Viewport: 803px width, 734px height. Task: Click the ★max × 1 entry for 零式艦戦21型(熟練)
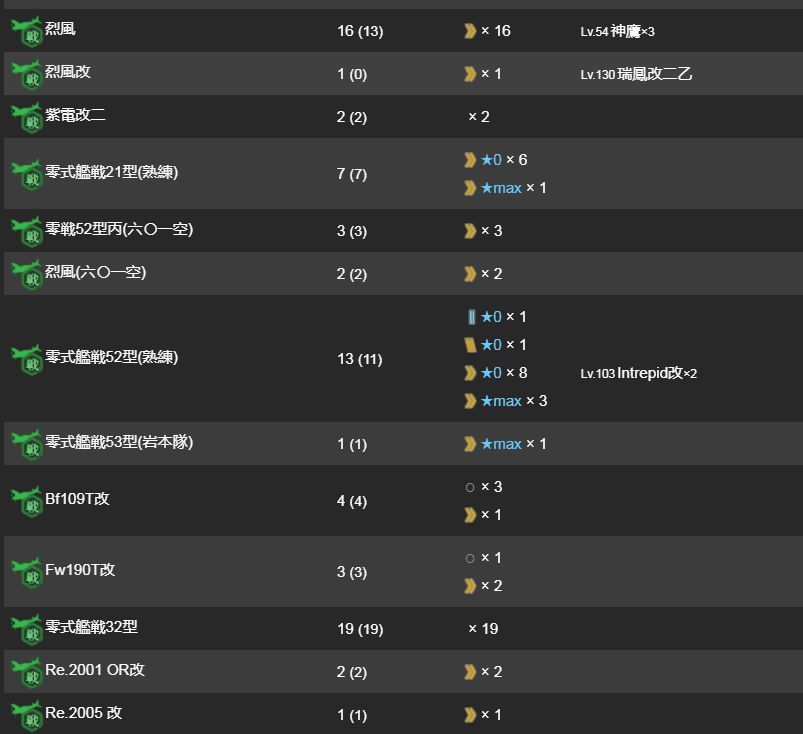pyautogui.click(x=514, y=188)
